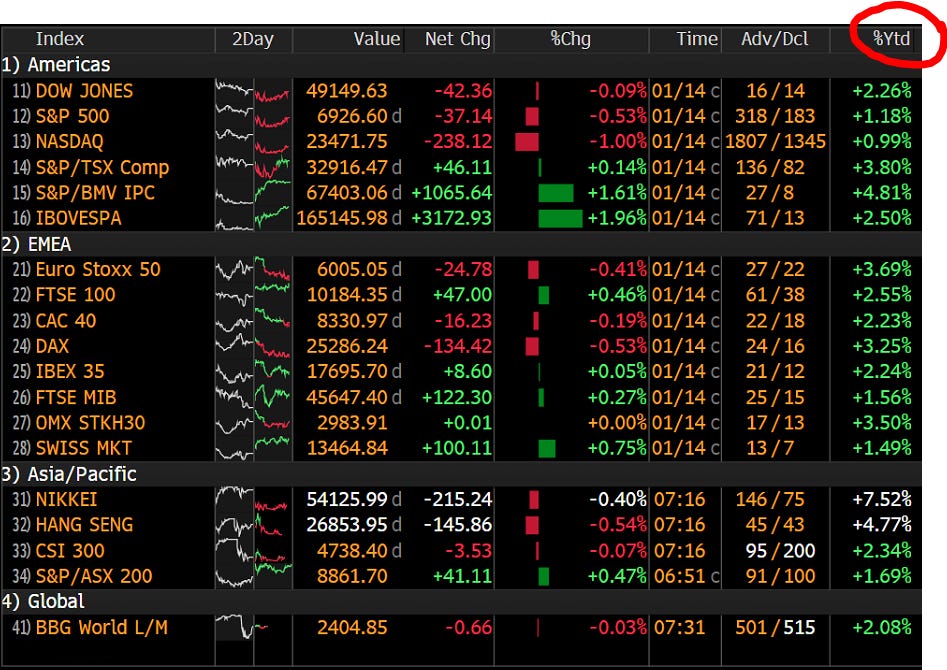Open S&P/ASX 200 index
Screen dimensions: 947x670
94,576
